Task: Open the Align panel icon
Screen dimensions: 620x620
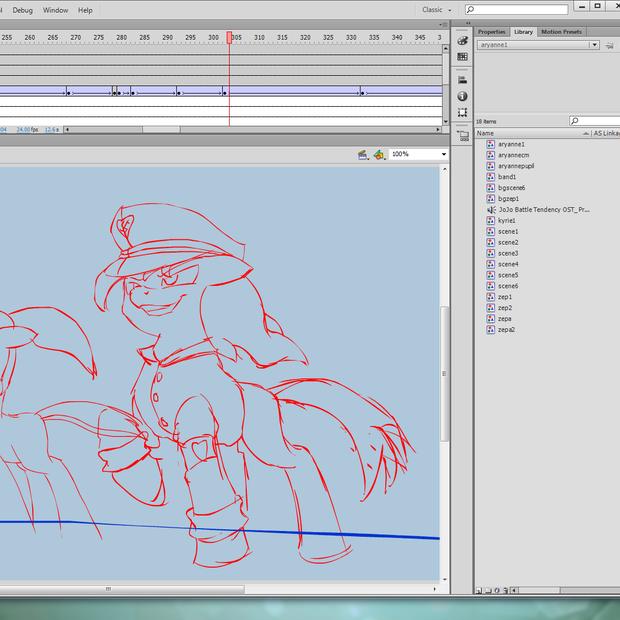Action: (x=463, y=79)
